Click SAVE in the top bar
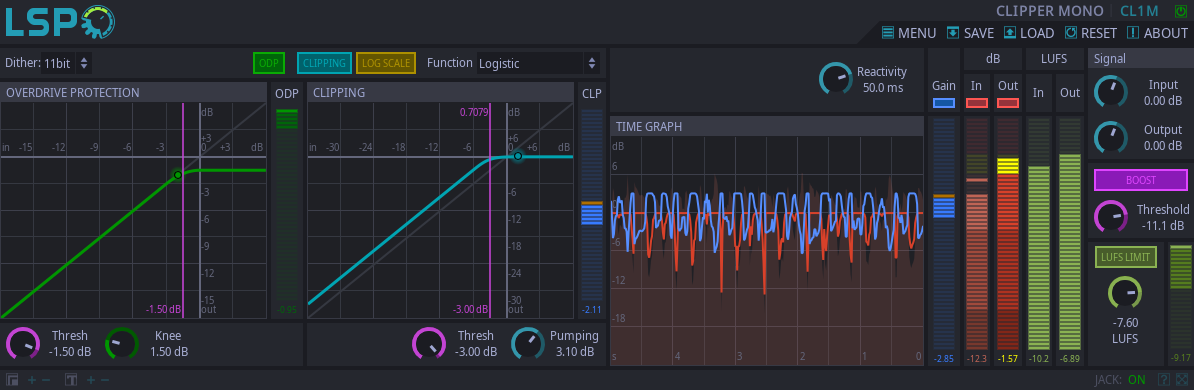Viewport: 1194px width, 390px height. (x=970, y=33)
